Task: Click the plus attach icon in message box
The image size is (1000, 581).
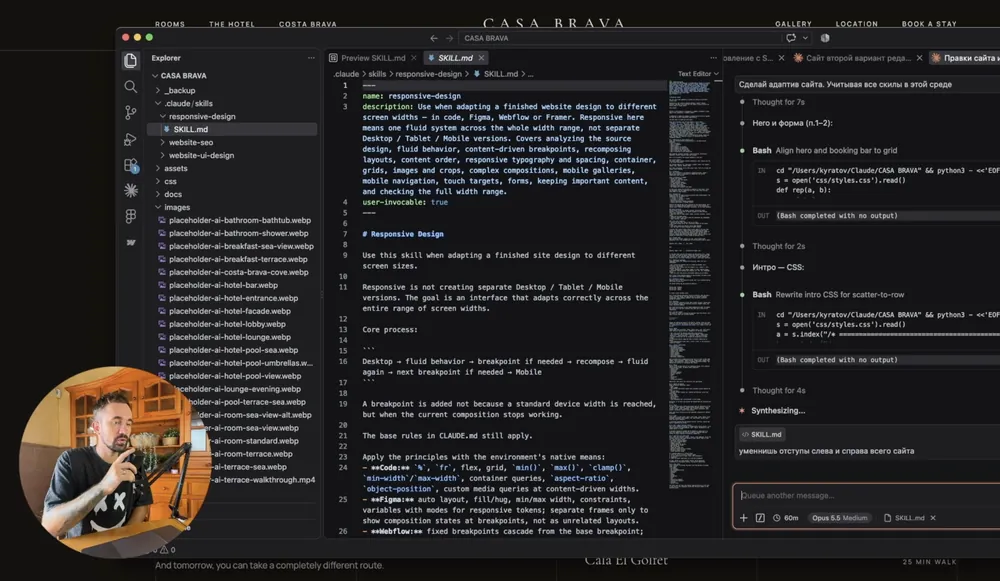Action: point(743,518)
